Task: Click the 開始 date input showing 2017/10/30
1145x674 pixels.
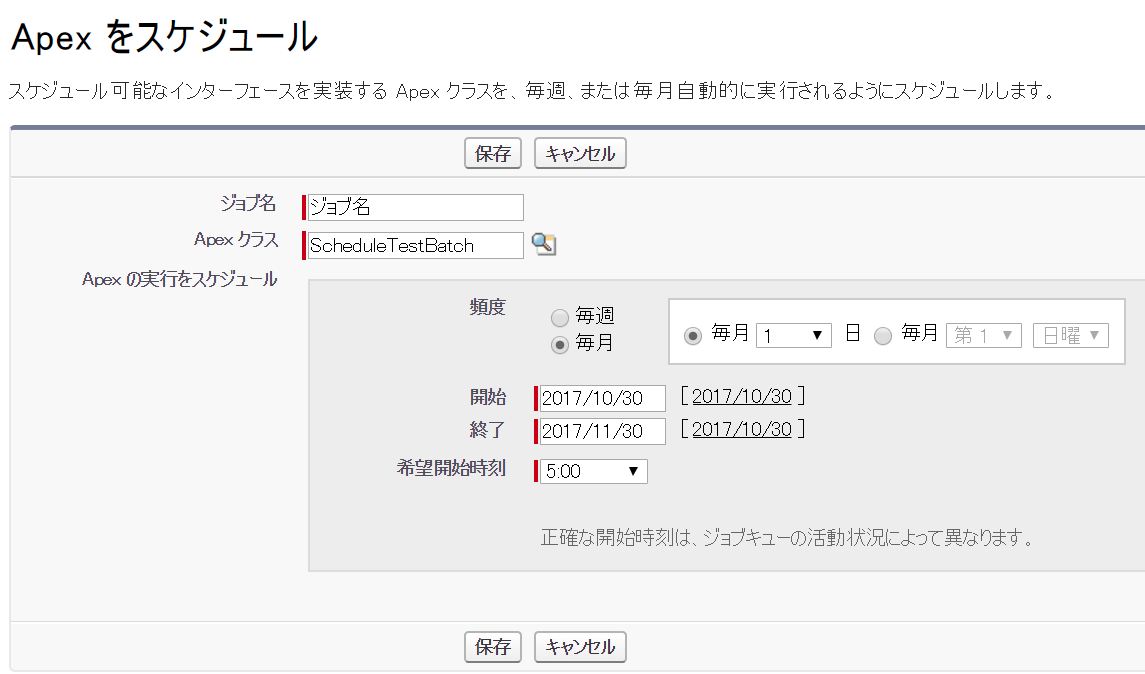Action: (600, 397)
